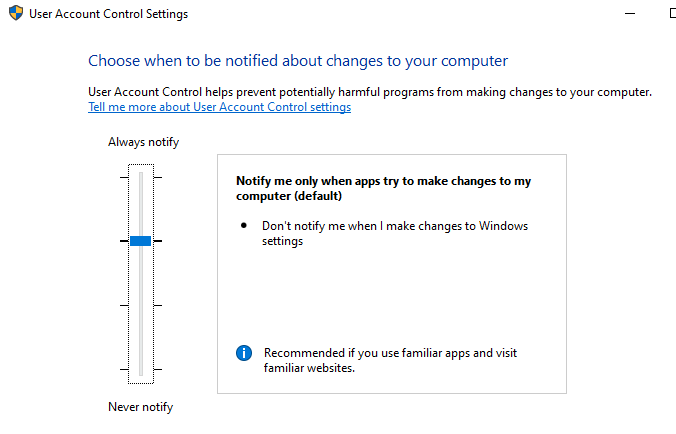Click 'User Account Control helps prevent' description text

[369, 92]
